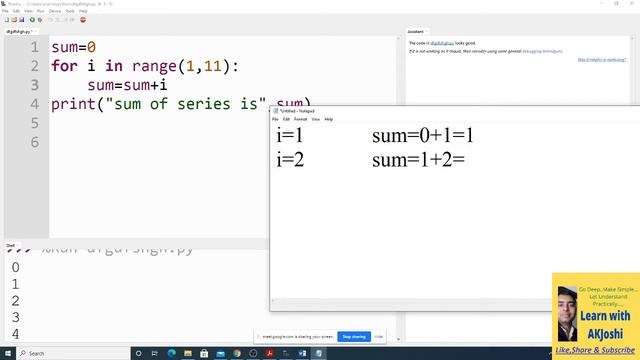The height and width of the screenshot is (360, 640).
Task: Open Microsoft Edge from taskbar
Action: coord(171,353)
